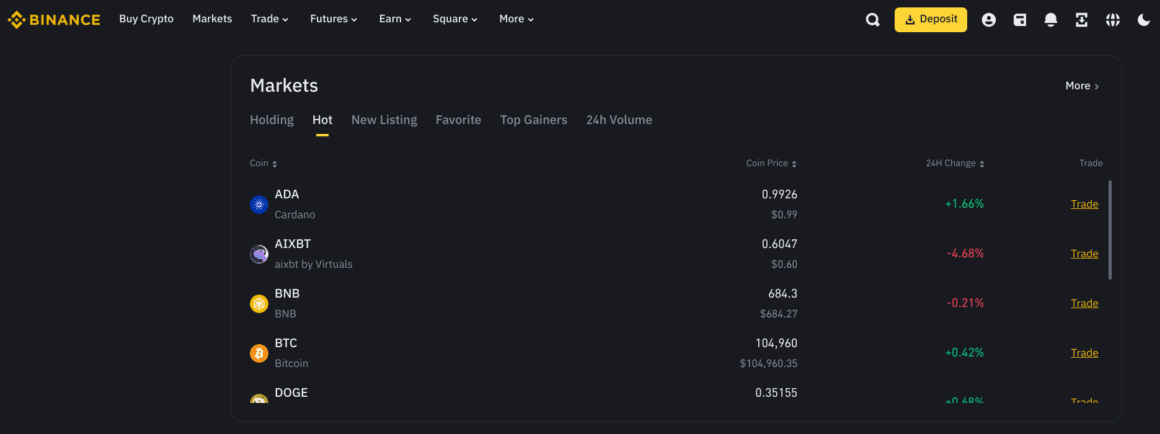The width and height of the screenshot is (1160, 434).
Task: Open the notifications bell icon
Action: tap(1051, 20)
